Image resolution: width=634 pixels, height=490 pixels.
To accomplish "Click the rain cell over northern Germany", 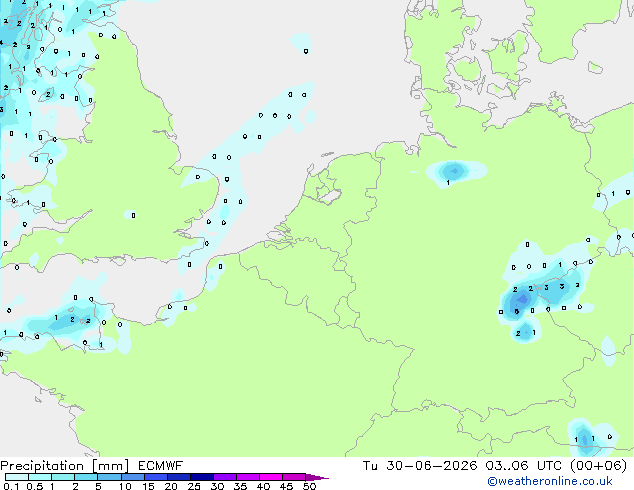I will pos(454,171).
